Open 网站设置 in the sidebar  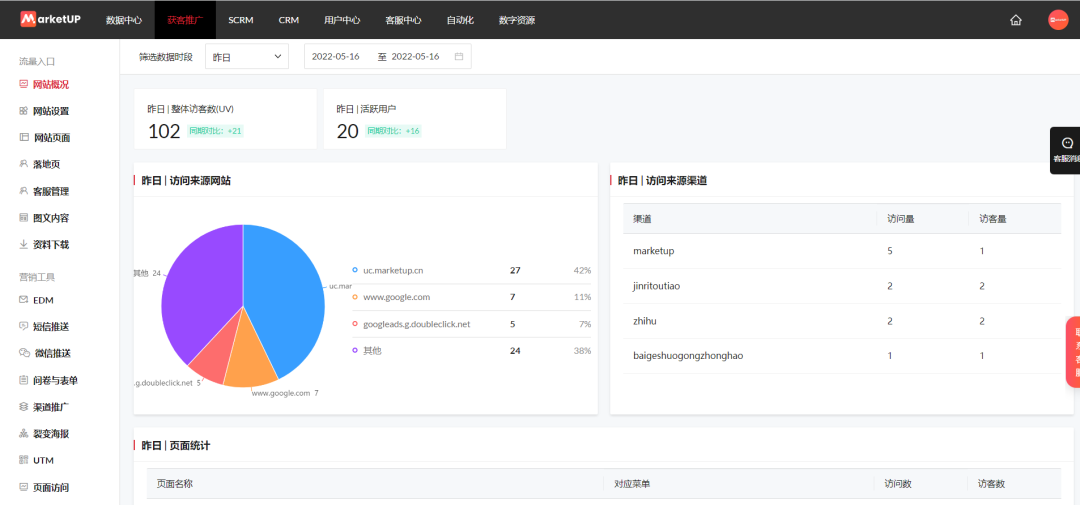point(51,111)
